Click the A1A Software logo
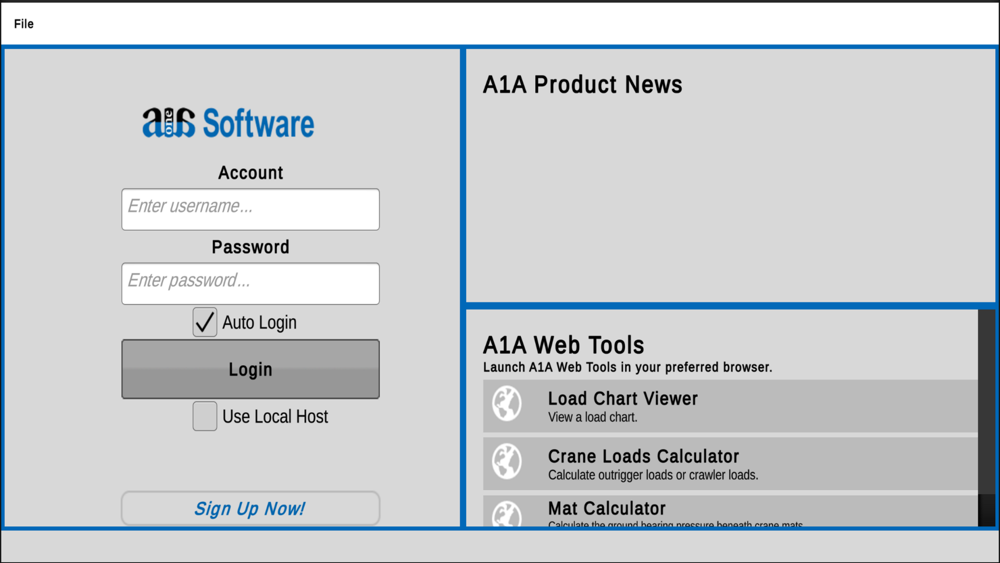This screenshot has width=1000, height=563. (x=228, y=122)
